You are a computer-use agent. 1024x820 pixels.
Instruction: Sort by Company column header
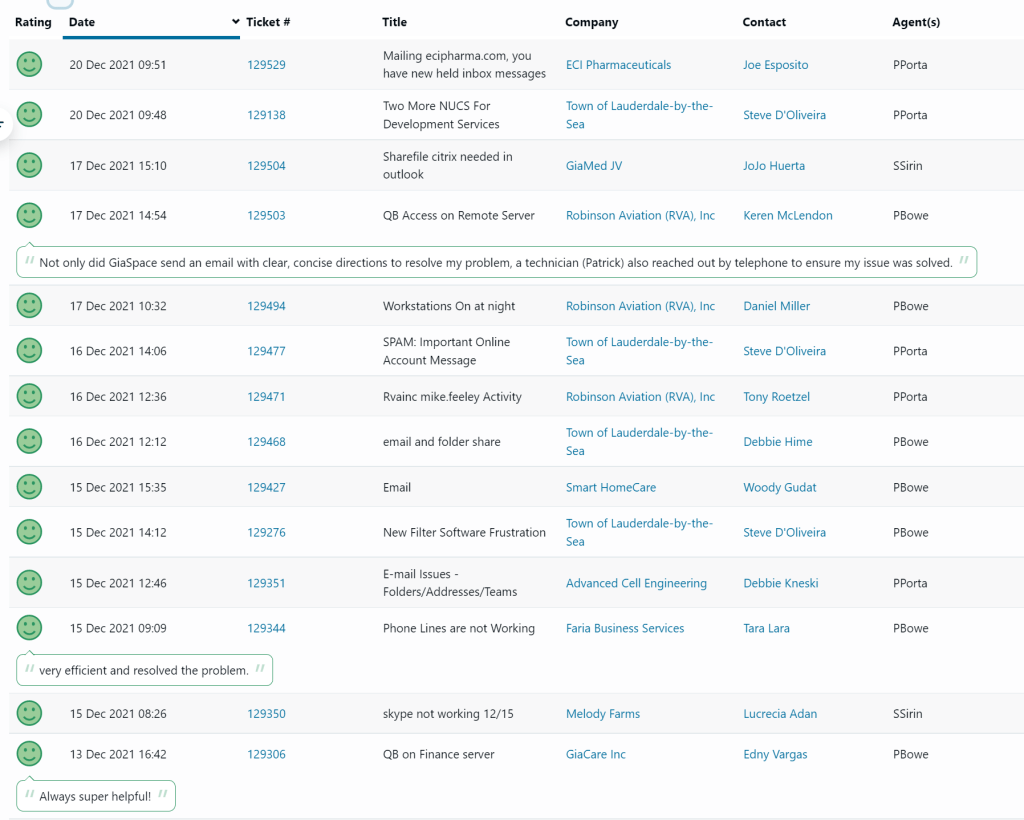pyautogui.click(x=591, y=22)
